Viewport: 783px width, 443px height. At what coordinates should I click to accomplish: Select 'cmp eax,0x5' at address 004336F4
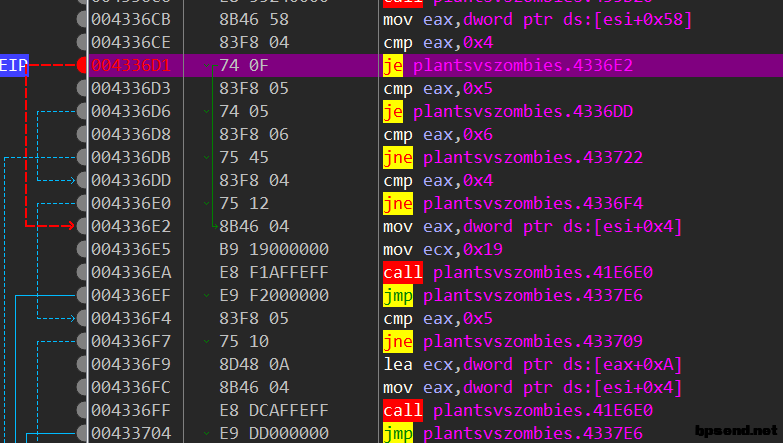438,318
